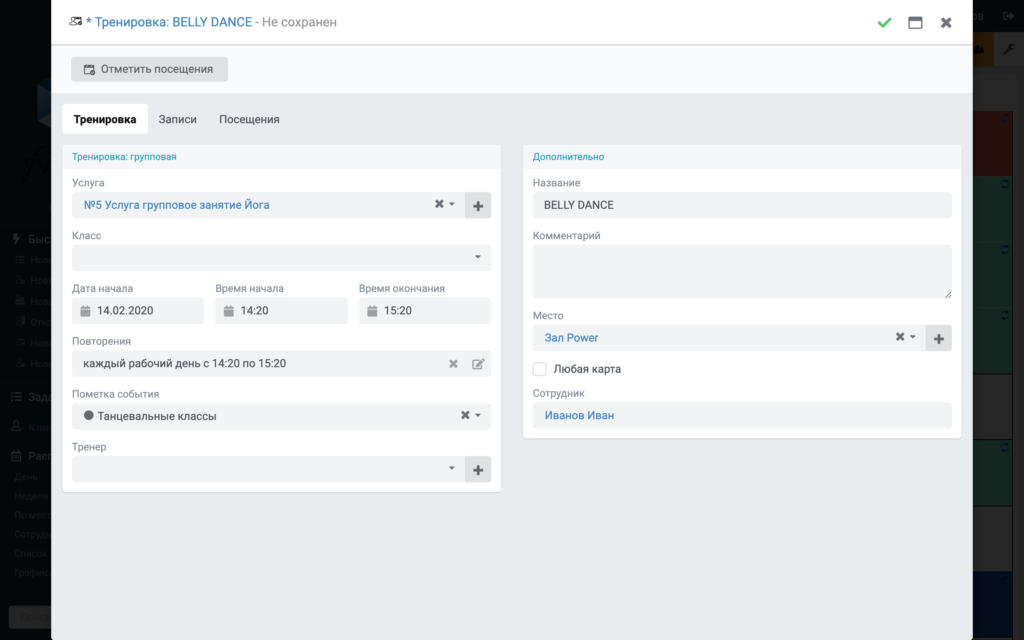Click the Время начала field 14:20

[281, 311]
